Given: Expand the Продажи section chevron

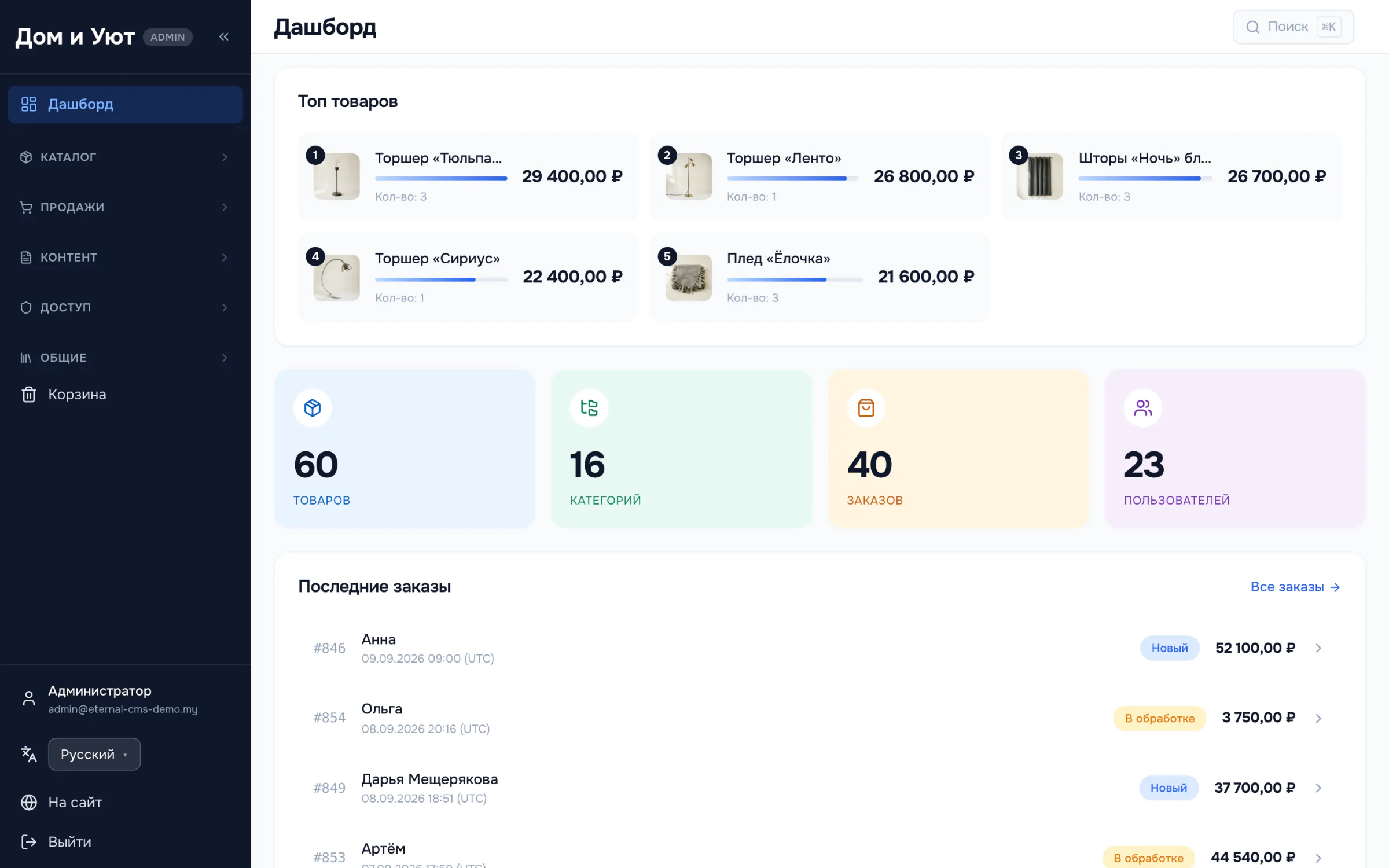Looking at the screenshot, I should coord(225,207).
